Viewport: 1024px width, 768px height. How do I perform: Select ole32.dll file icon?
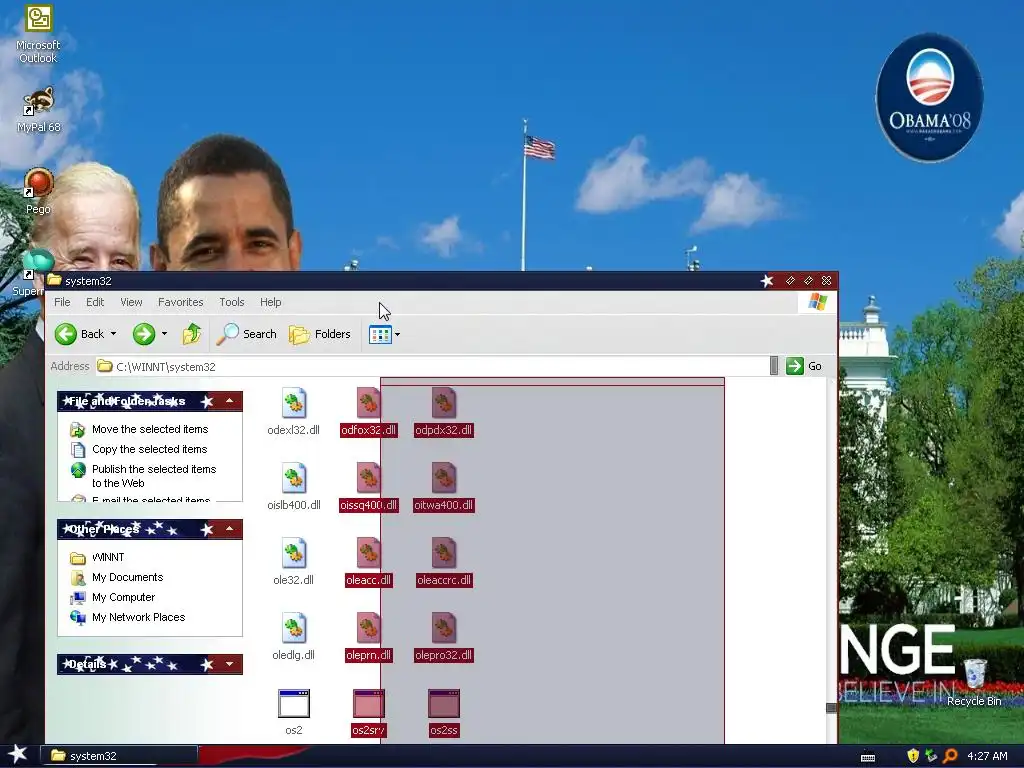point(294,552)
